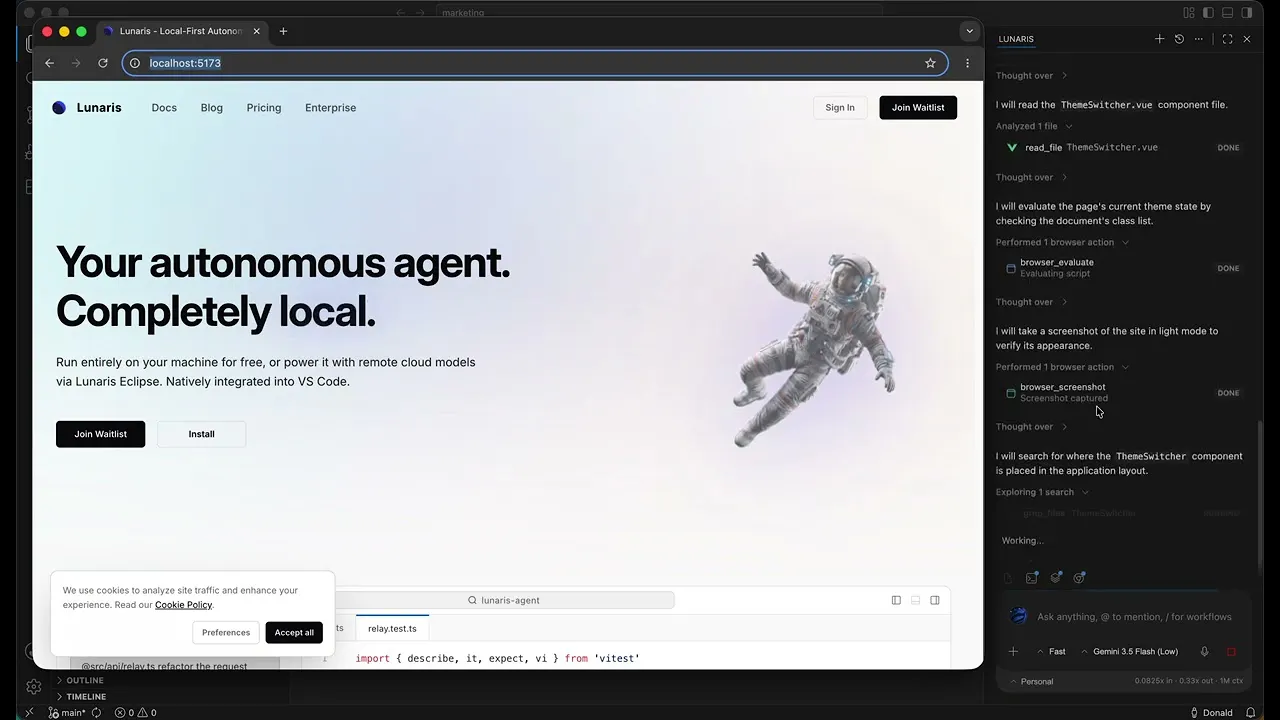
Task: Open the errors and warnings indicator
Action: 136,713
